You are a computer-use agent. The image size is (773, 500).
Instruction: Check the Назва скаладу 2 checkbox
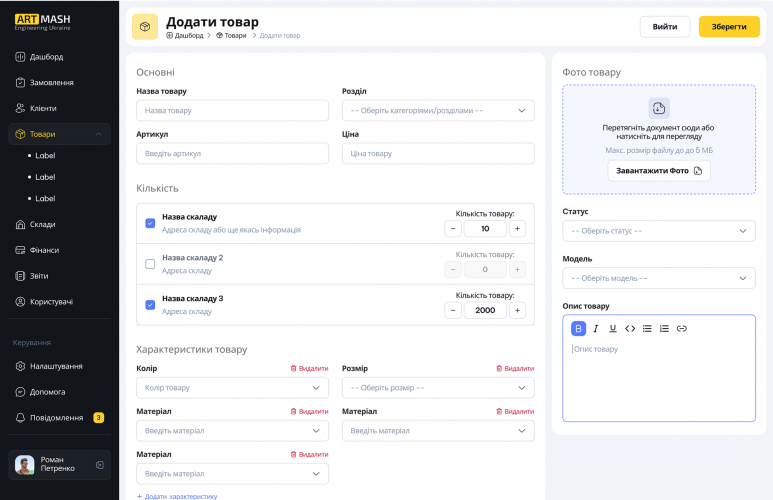tap(150, 264)
